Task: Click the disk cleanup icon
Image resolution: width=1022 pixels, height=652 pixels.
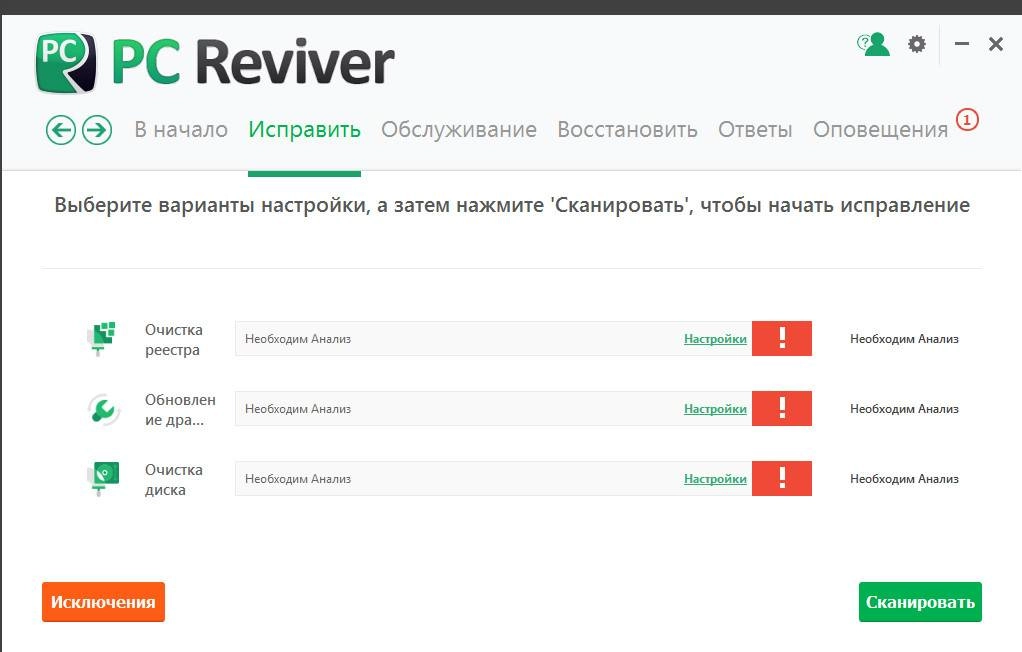Action: point(103,479)
